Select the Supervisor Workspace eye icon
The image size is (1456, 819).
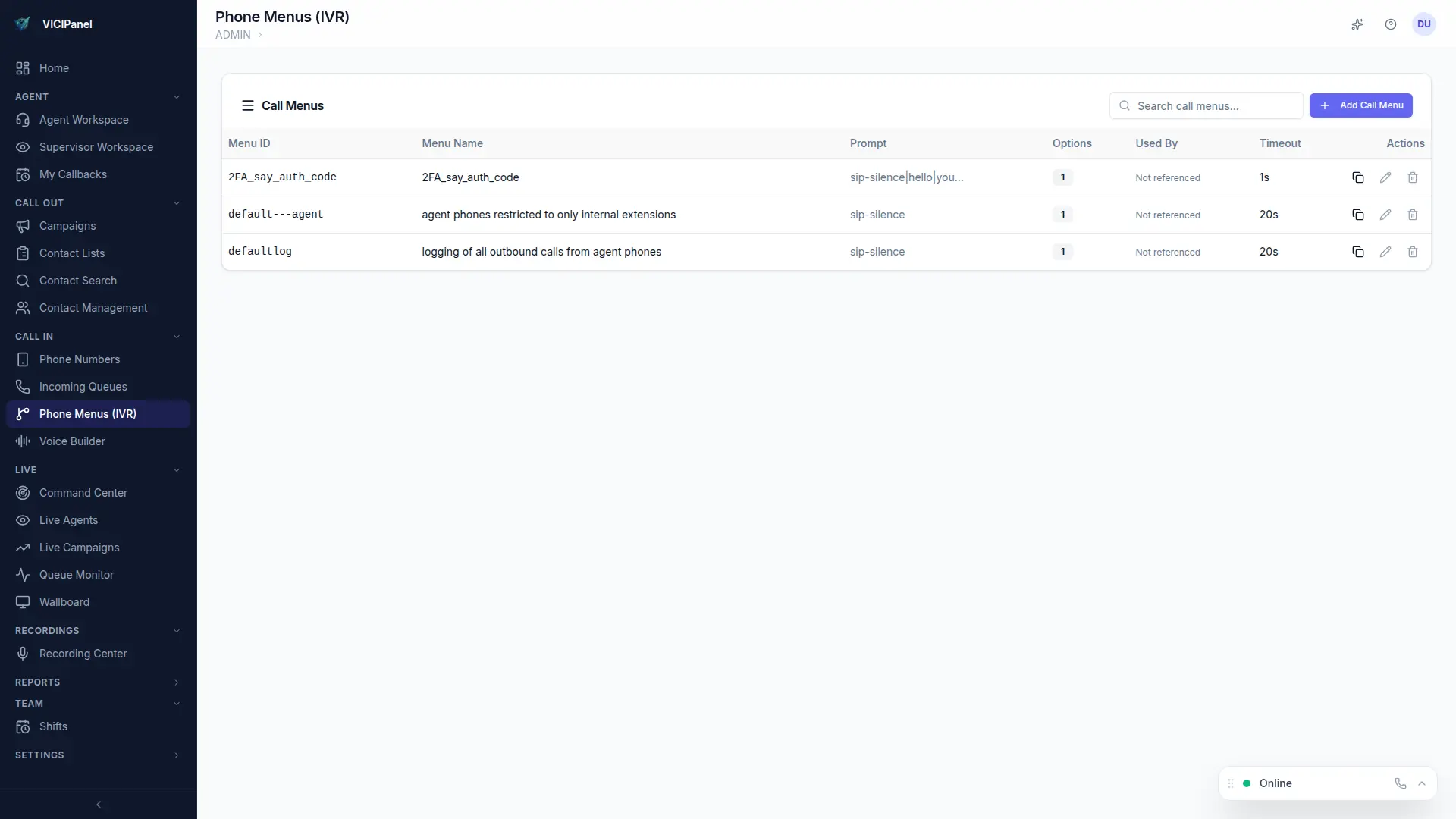click(24, 147)
